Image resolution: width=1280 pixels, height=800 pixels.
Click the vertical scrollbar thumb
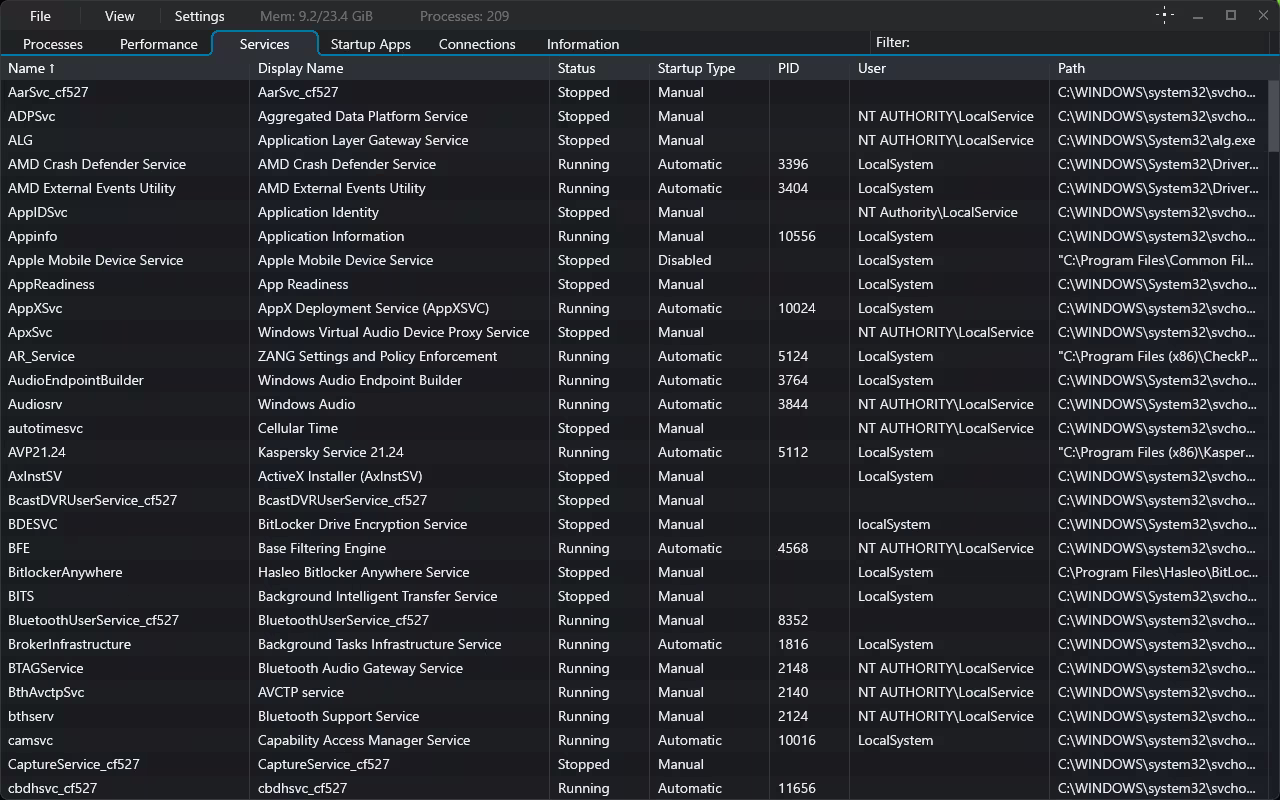tap(1274, 115)
